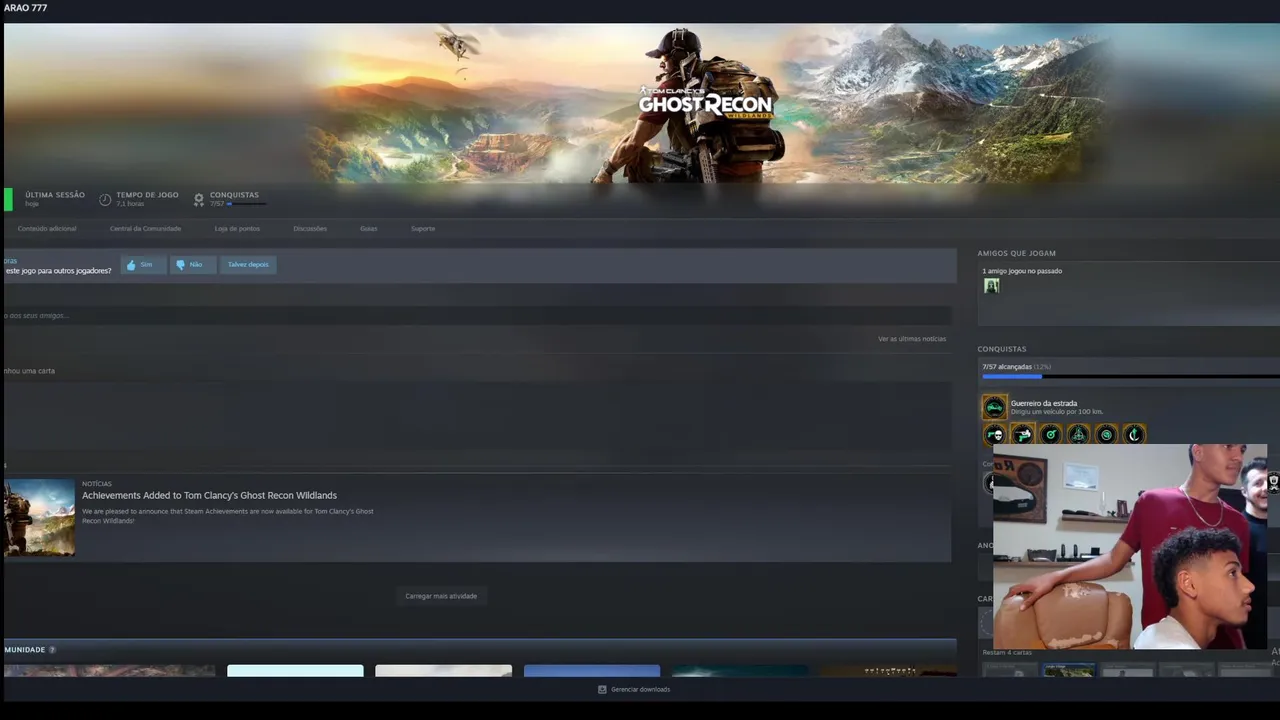Image resolution: width=1280 pixels, height=720 pixels.
Task: Click the thumbs-down icon on Não
Action: [180, 265]
